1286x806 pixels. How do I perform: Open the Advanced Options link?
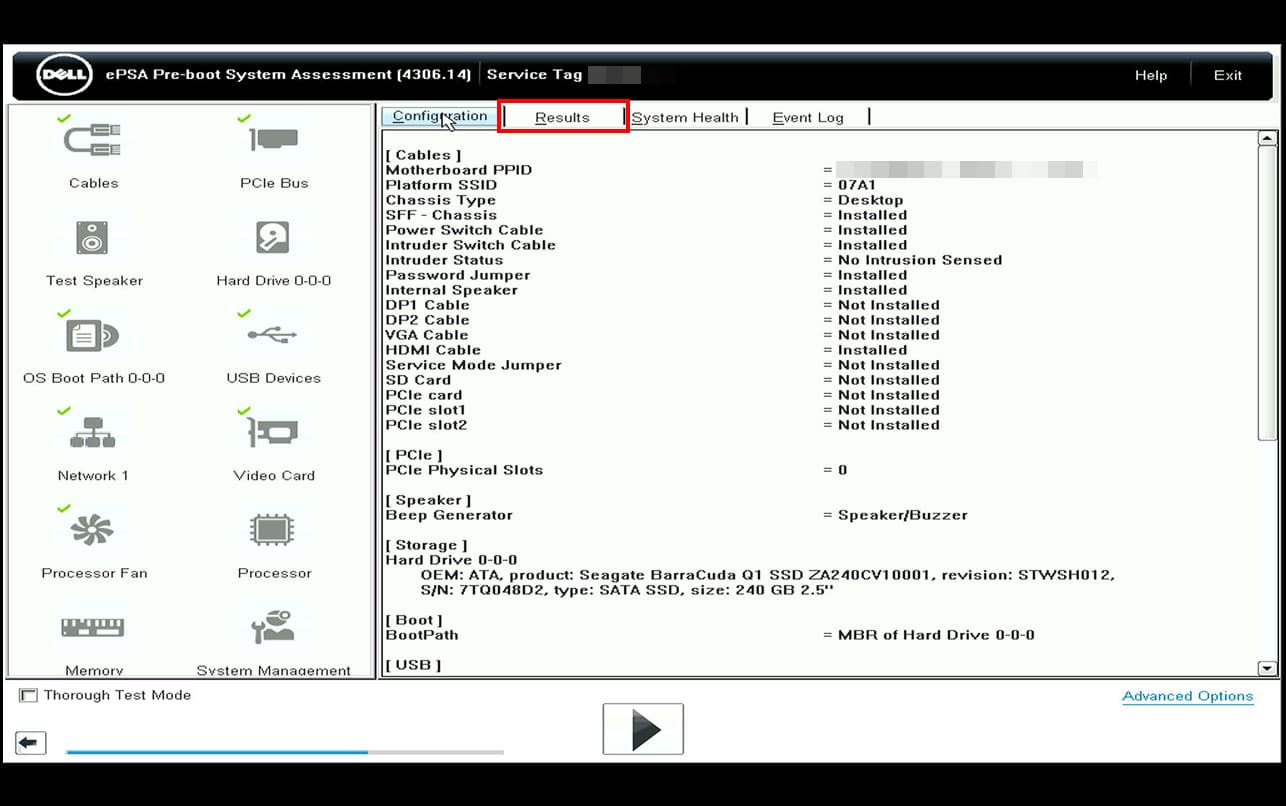[1188, 696]
